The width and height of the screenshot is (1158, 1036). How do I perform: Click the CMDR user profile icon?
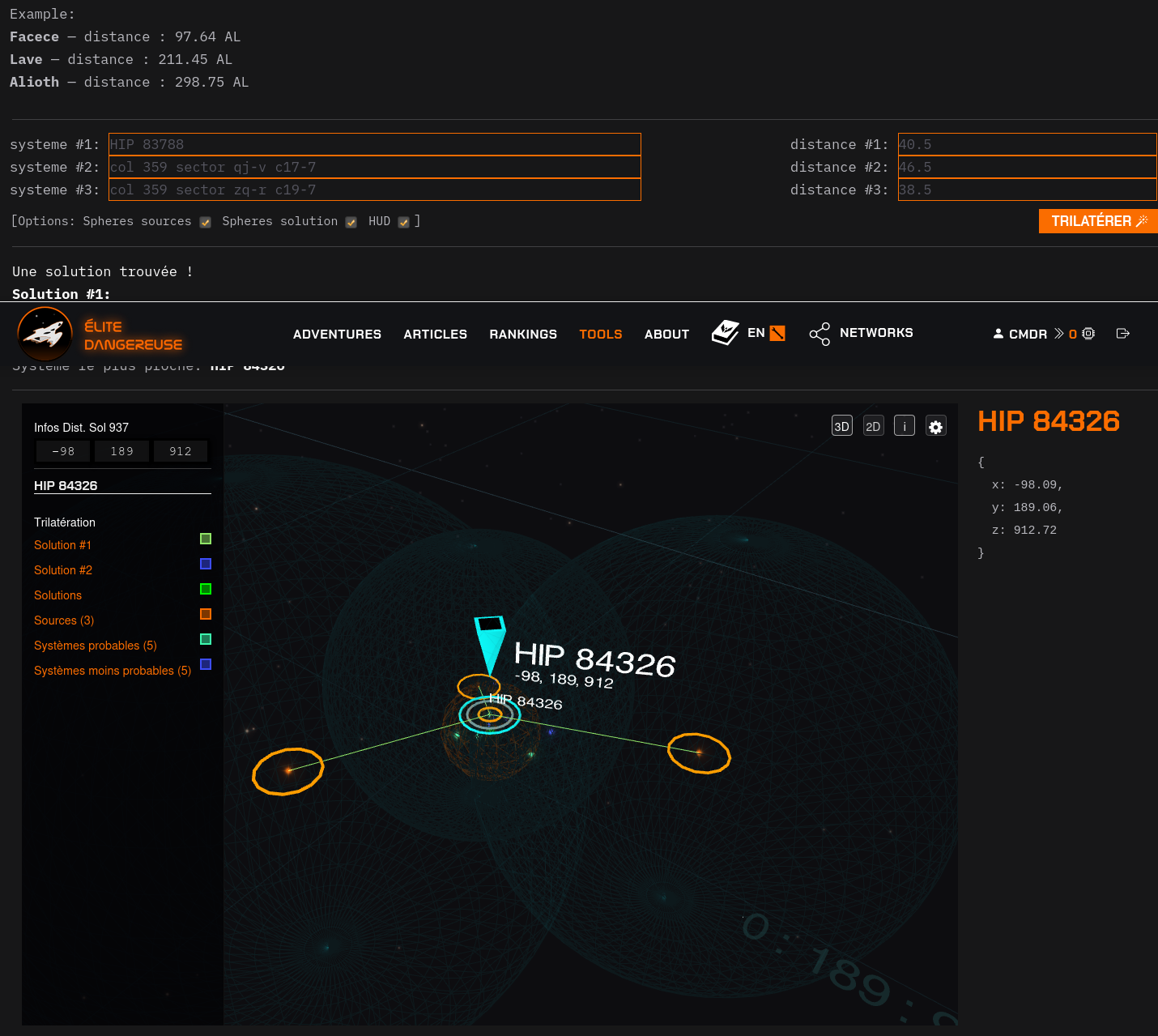998,334
